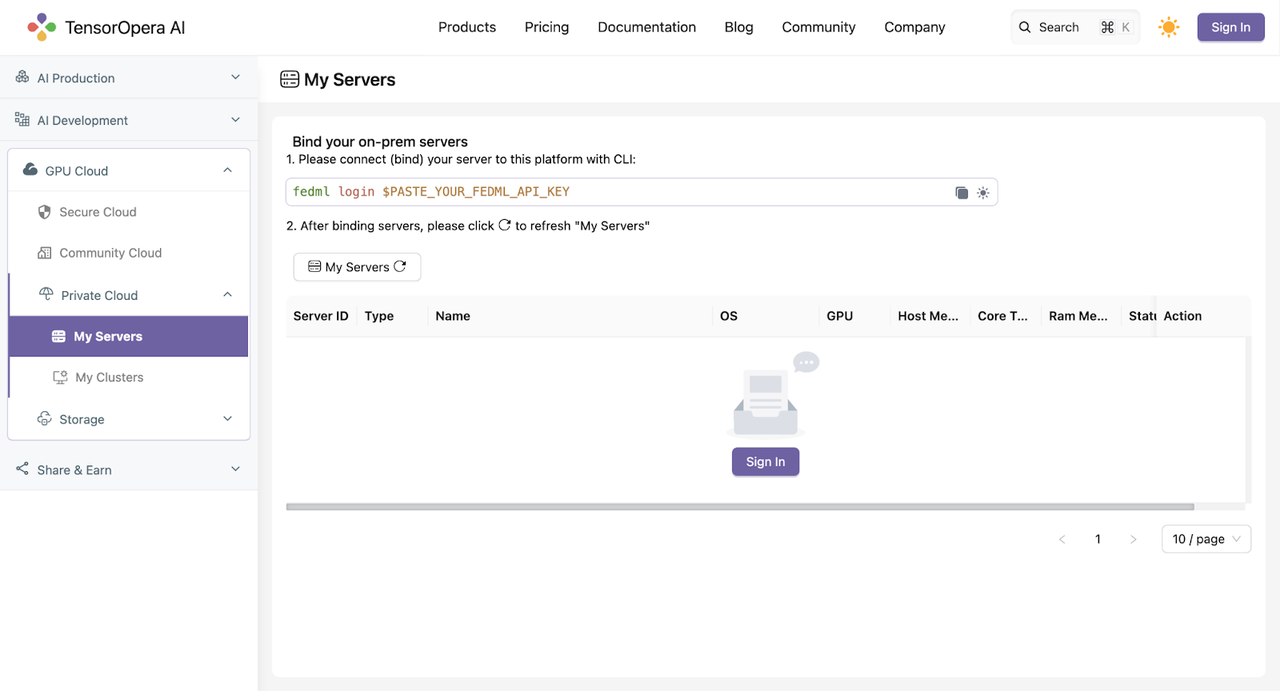1280x691 pixels.
Task: Click the "Bind your on-prem servers" heading
Action: click(x=380, y=142)
